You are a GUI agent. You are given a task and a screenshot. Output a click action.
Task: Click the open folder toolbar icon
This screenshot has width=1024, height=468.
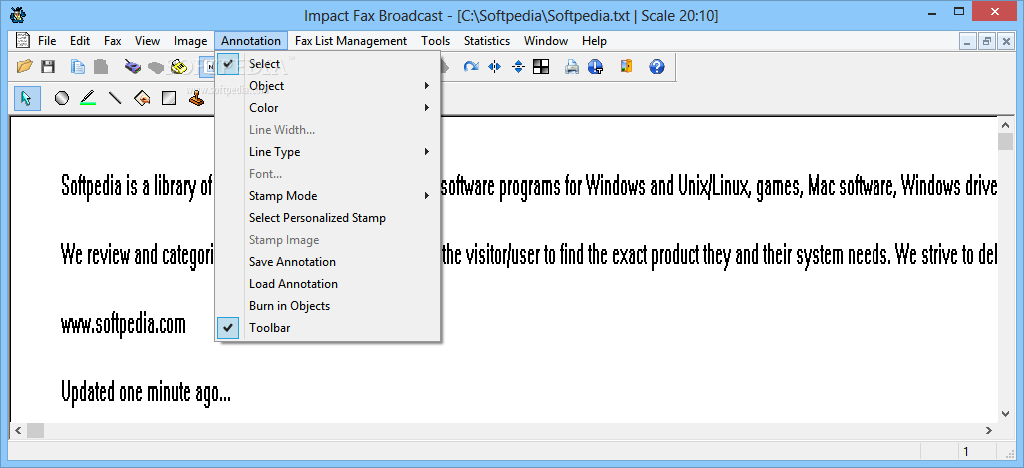pyautogui.click(x=25, y=66)
